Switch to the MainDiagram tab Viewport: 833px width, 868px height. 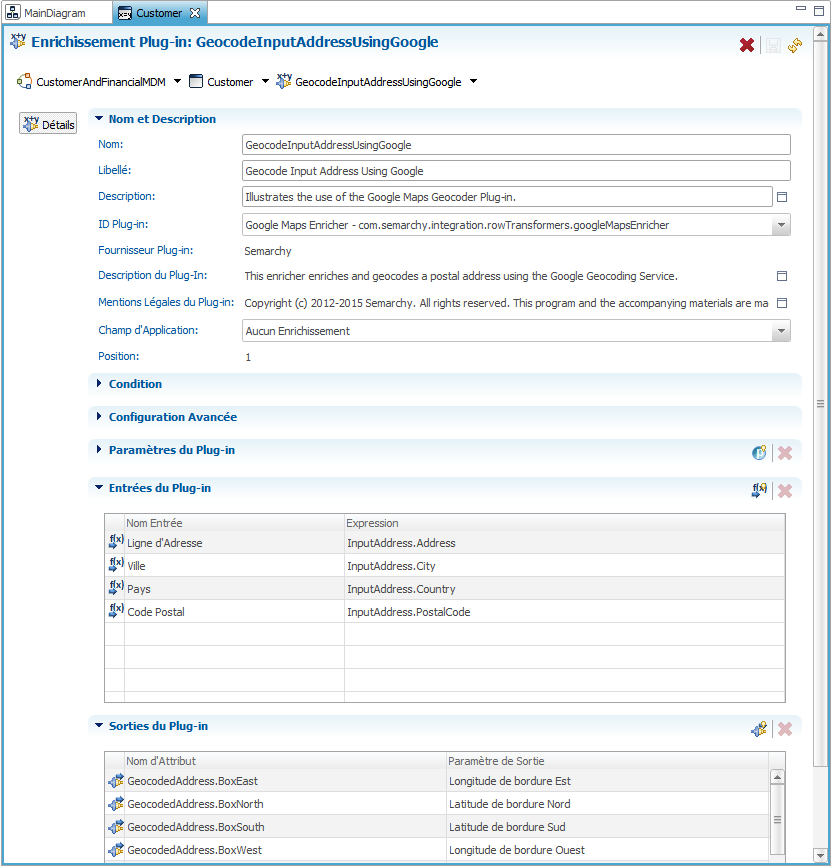tap(55, 13)
